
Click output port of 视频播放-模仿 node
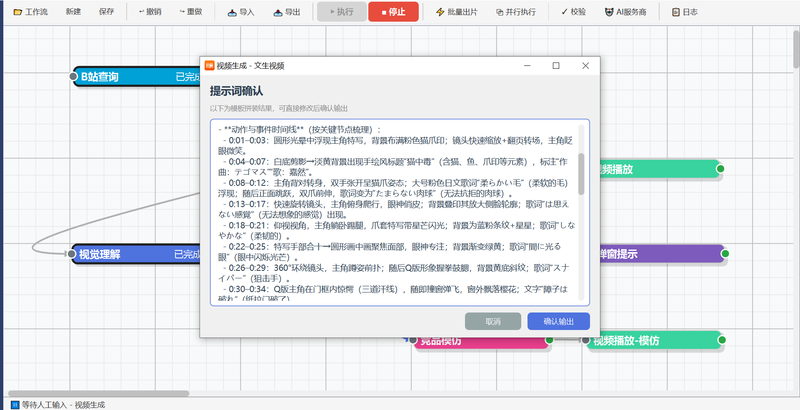722,340
